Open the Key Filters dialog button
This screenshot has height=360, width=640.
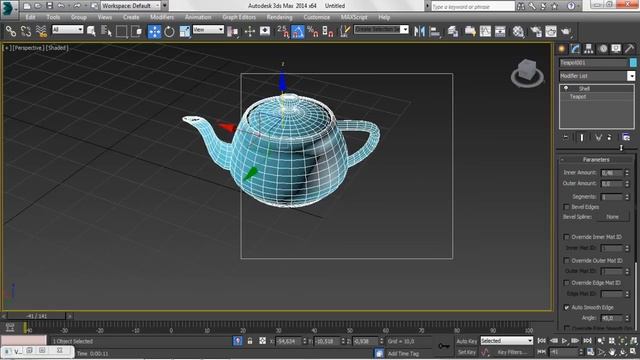tap(511, 352)
